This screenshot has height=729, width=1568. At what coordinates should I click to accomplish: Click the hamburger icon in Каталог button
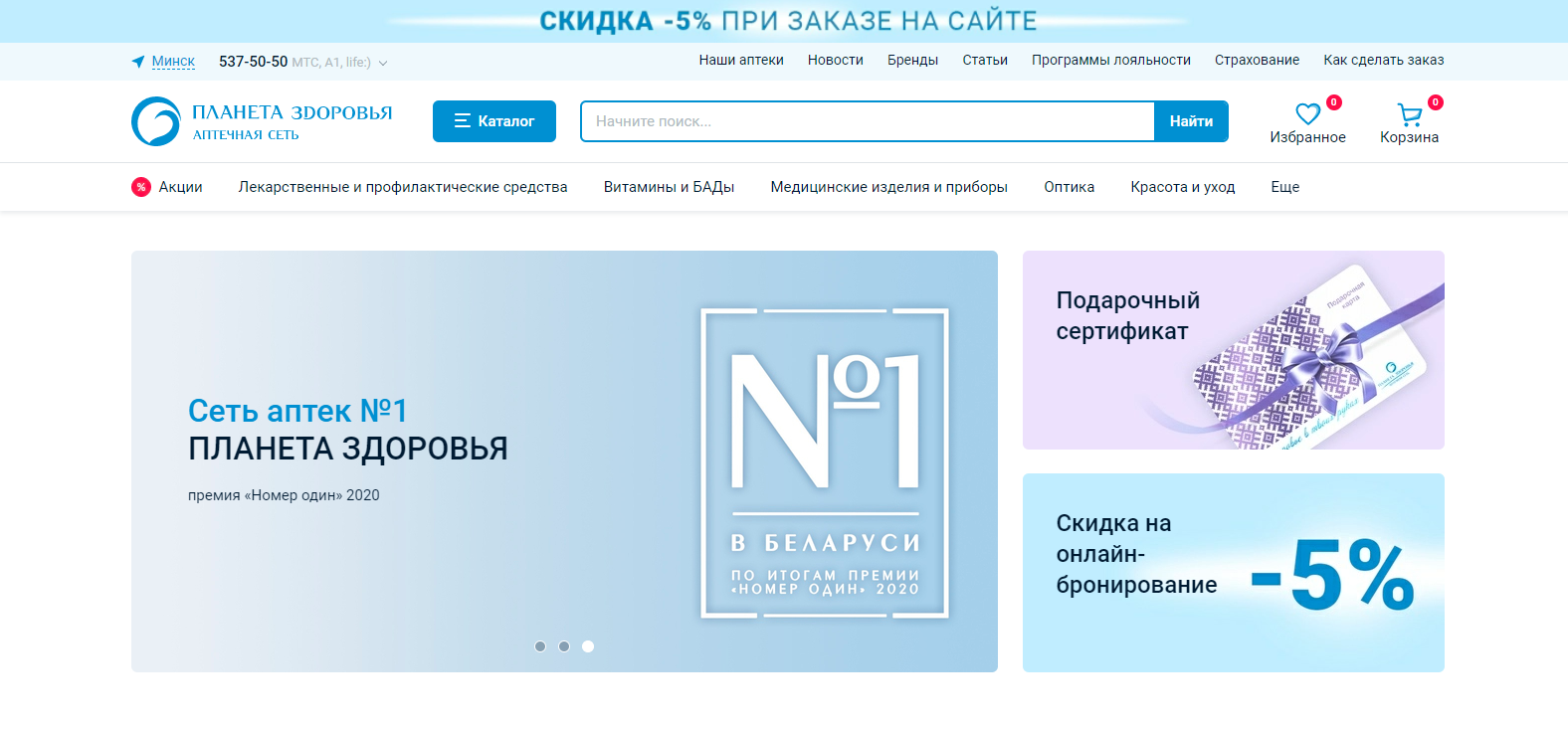click(x=462, y=121)
